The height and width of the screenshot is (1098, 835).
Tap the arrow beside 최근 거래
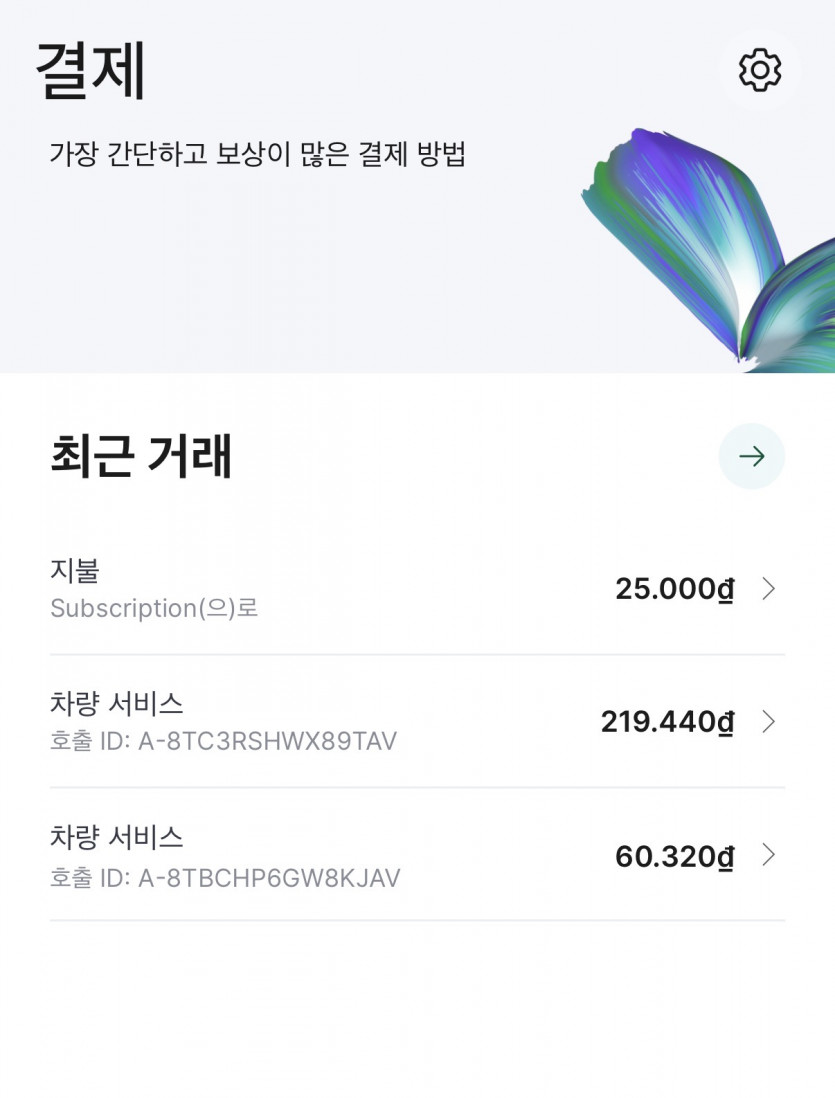751,456
